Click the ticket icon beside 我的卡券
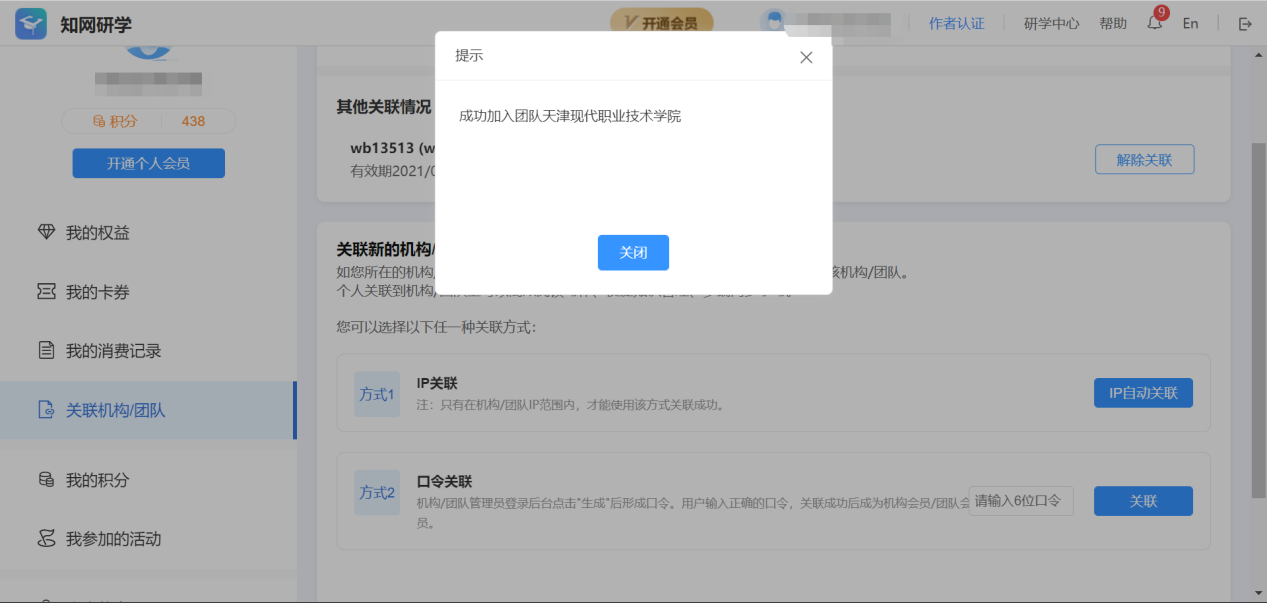Viewport: 1267px width, 603px height. point(46,292)
